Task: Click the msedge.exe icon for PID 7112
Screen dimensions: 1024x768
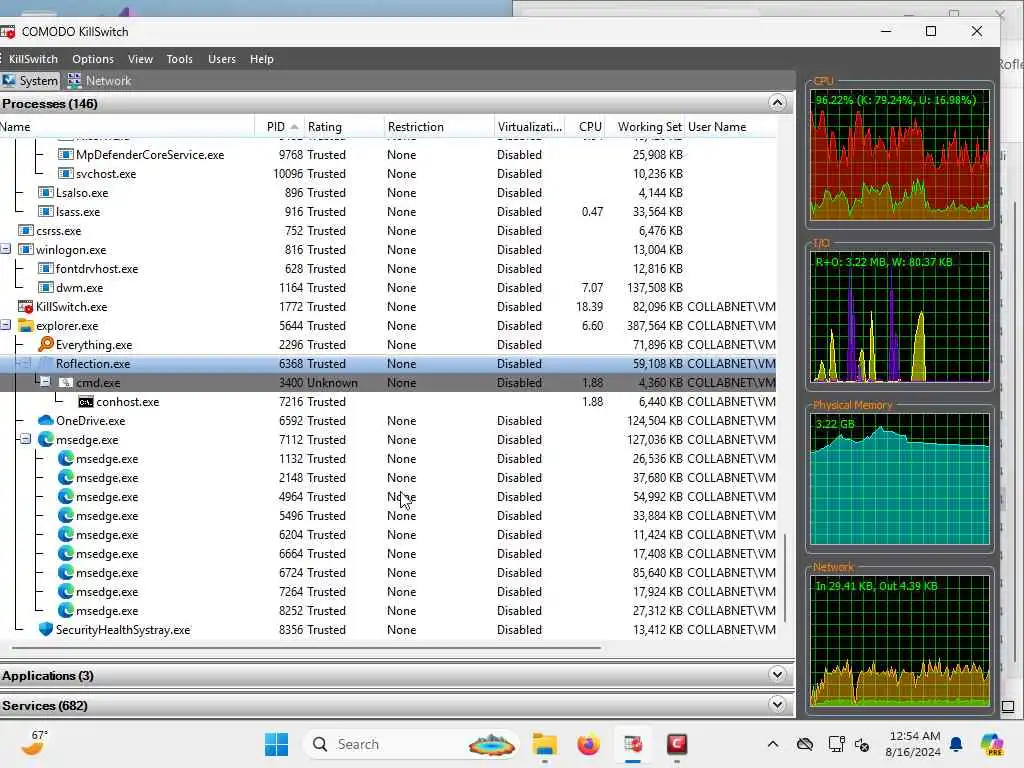Action: pyautogui.click(x=46, y=440)
